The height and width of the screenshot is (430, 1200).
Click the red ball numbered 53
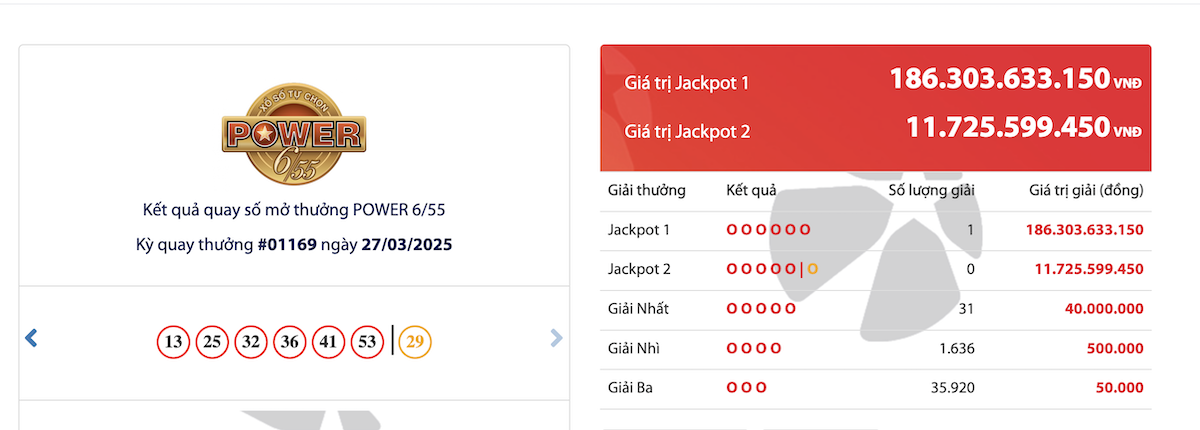[367, 342]
